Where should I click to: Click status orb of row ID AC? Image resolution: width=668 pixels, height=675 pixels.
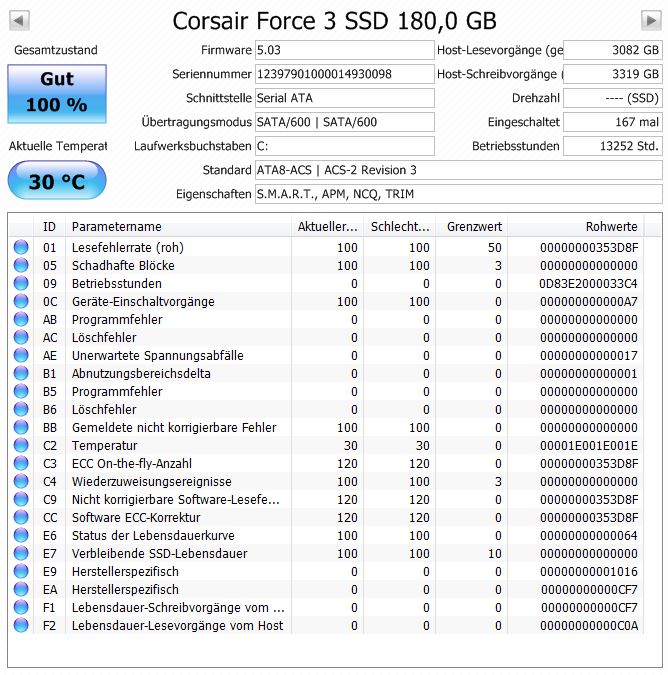tap(21, 337)
